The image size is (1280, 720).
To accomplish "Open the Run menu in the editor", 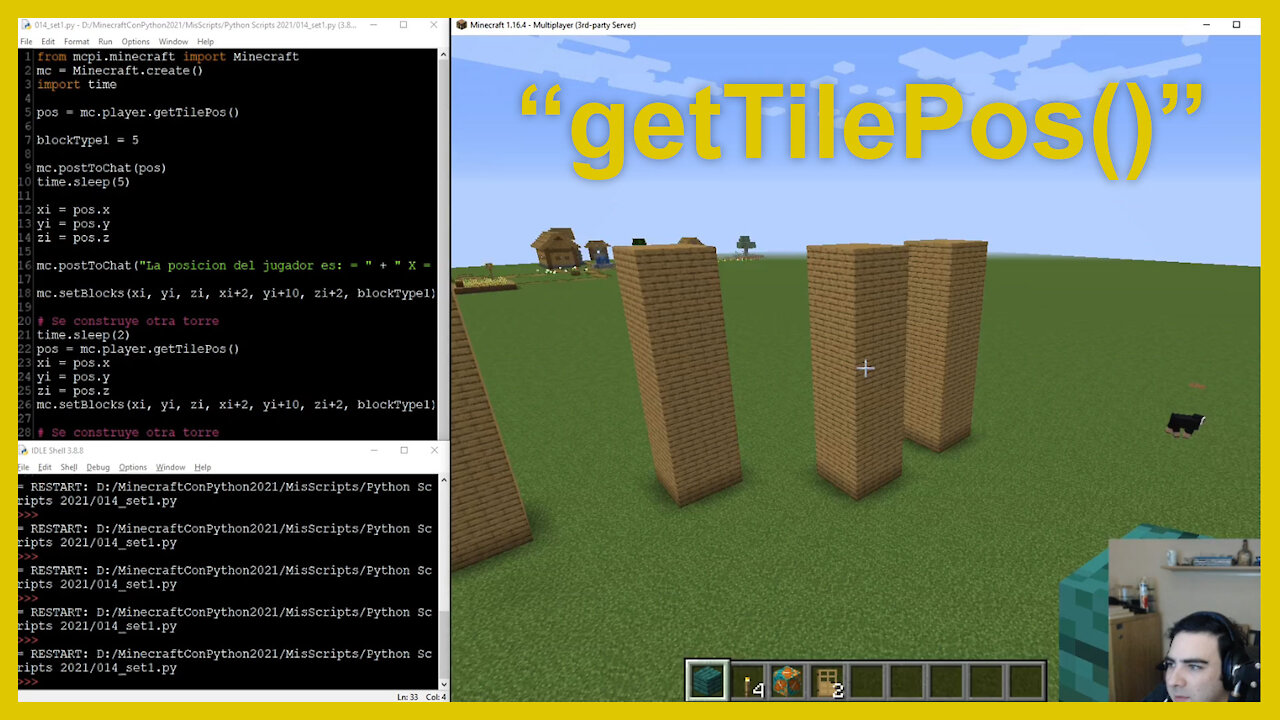I will click(x=105, y=42).
